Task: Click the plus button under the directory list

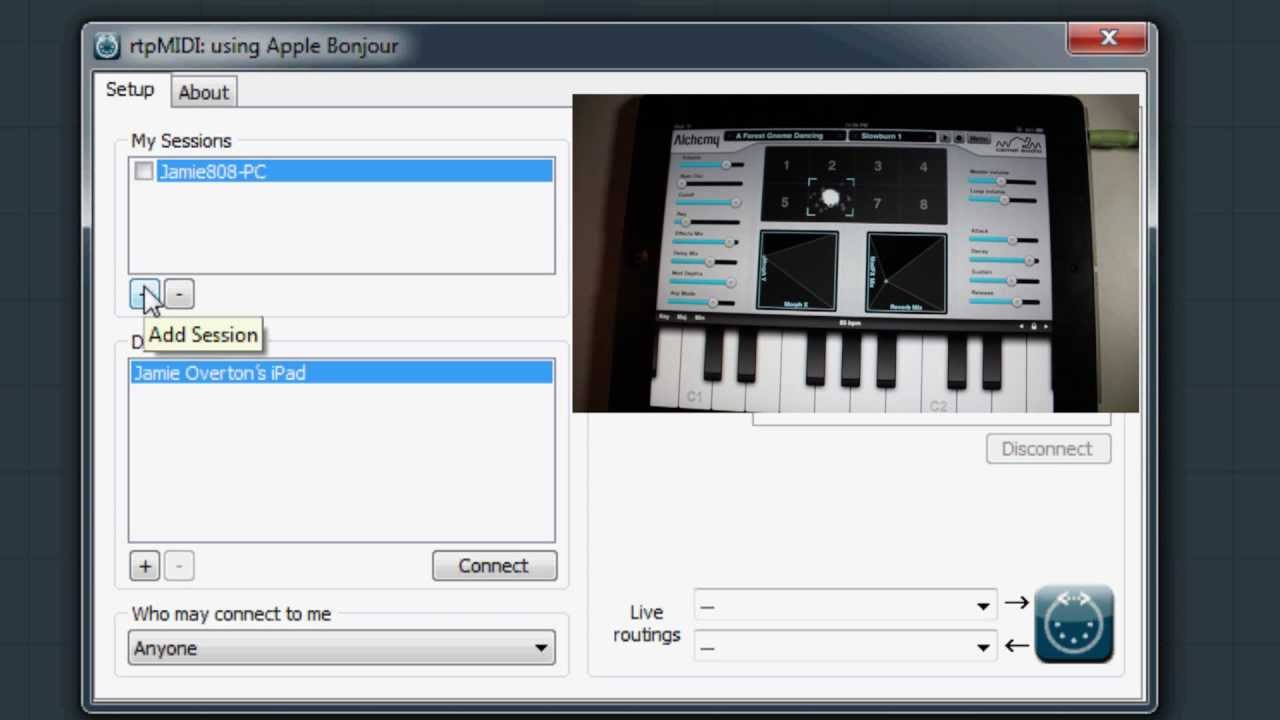Action: [145, 566]
